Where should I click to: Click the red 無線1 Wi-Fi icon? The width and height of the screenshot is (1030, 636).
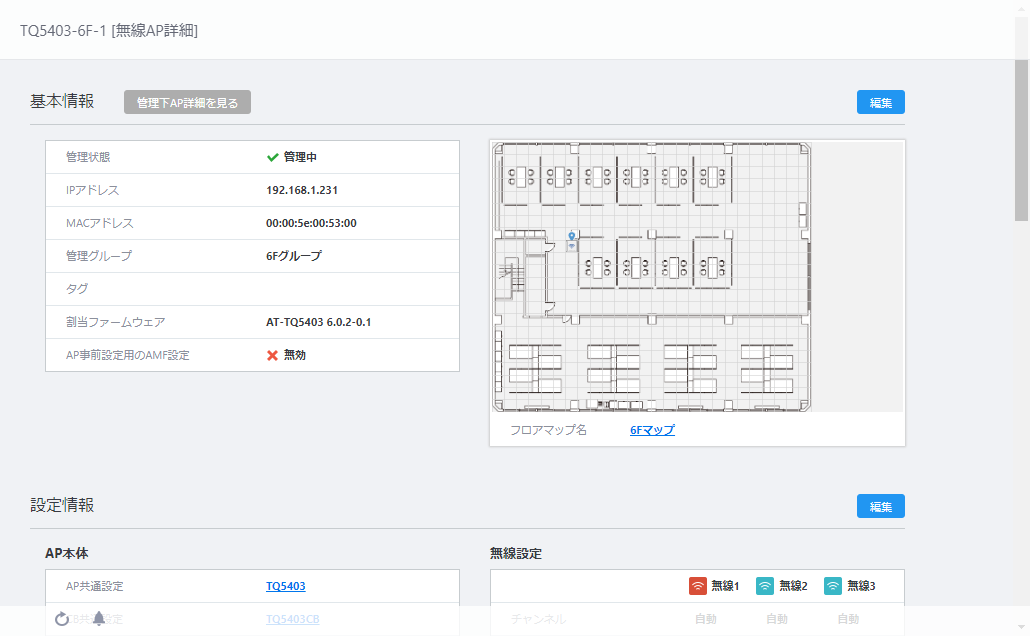pyautogui.click(x=698, y=586)
